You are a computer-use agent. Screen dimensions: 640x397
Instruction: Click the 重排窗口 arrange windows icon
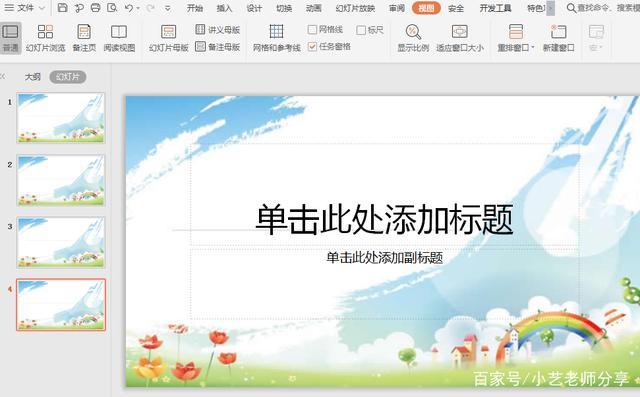[516, 32]
